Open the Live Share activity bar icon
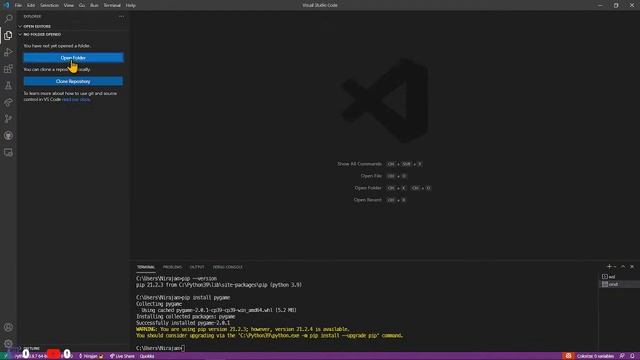Screen dimensions: 640x360 click(x=8, y=102)
